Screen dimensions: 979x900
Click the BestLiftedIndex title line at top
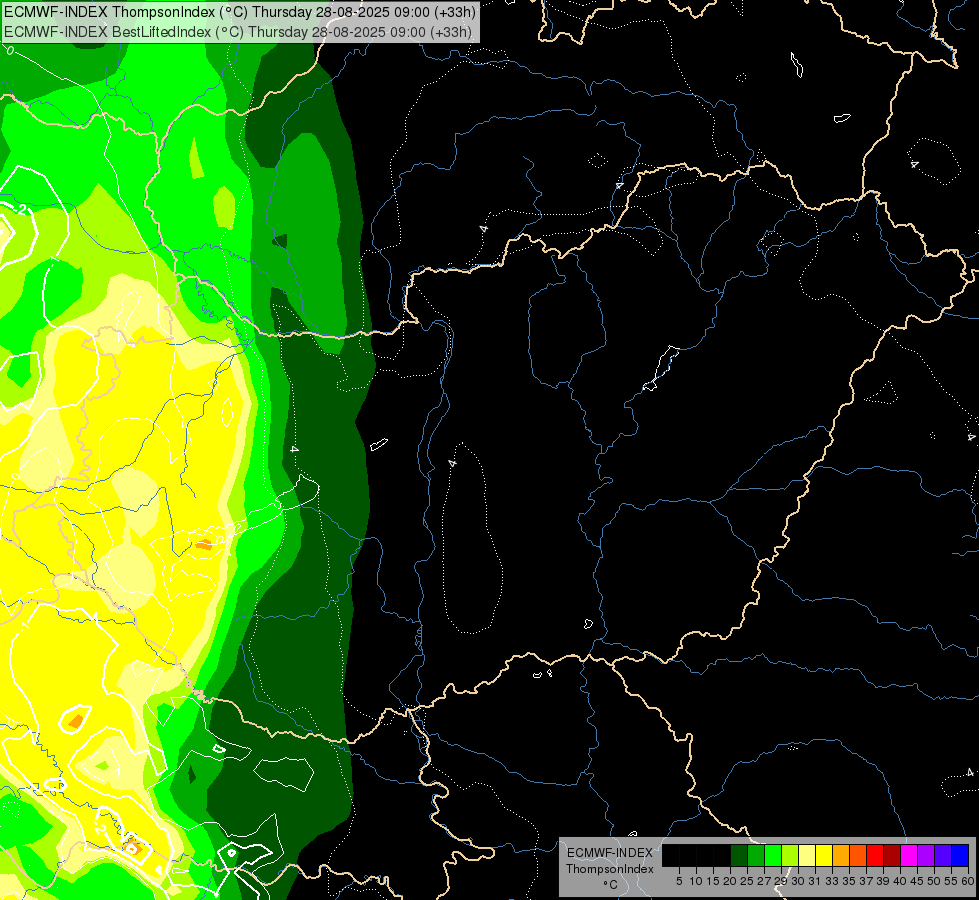tap(238, 31)
